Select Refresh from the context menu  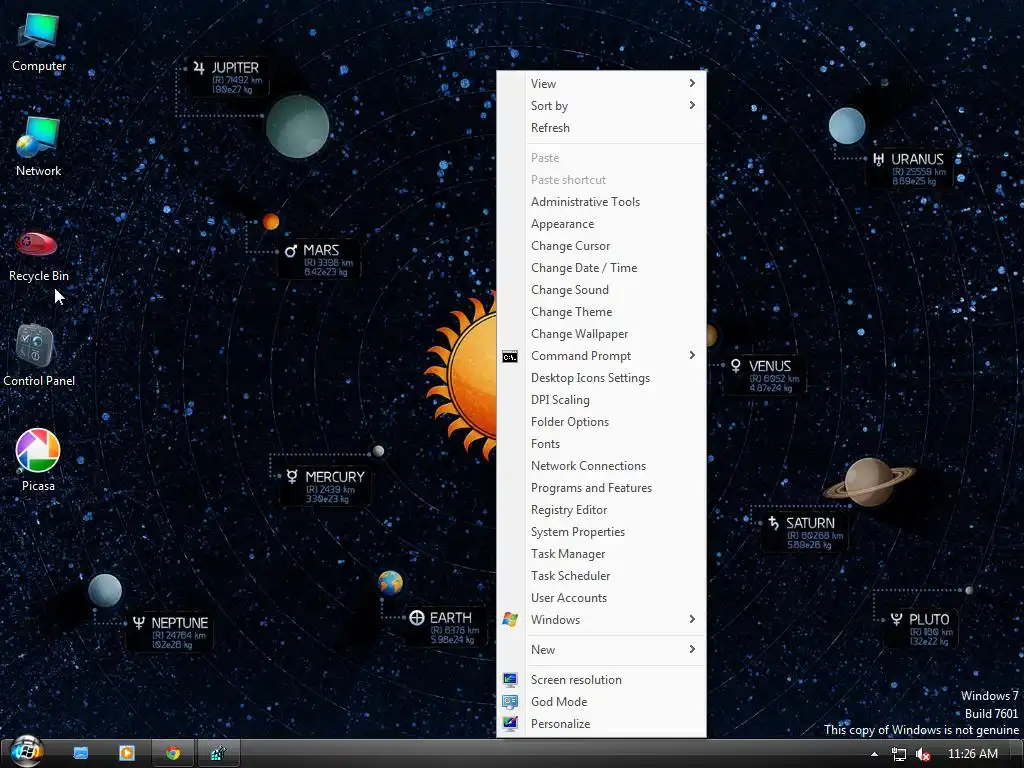tap(601, 128)
